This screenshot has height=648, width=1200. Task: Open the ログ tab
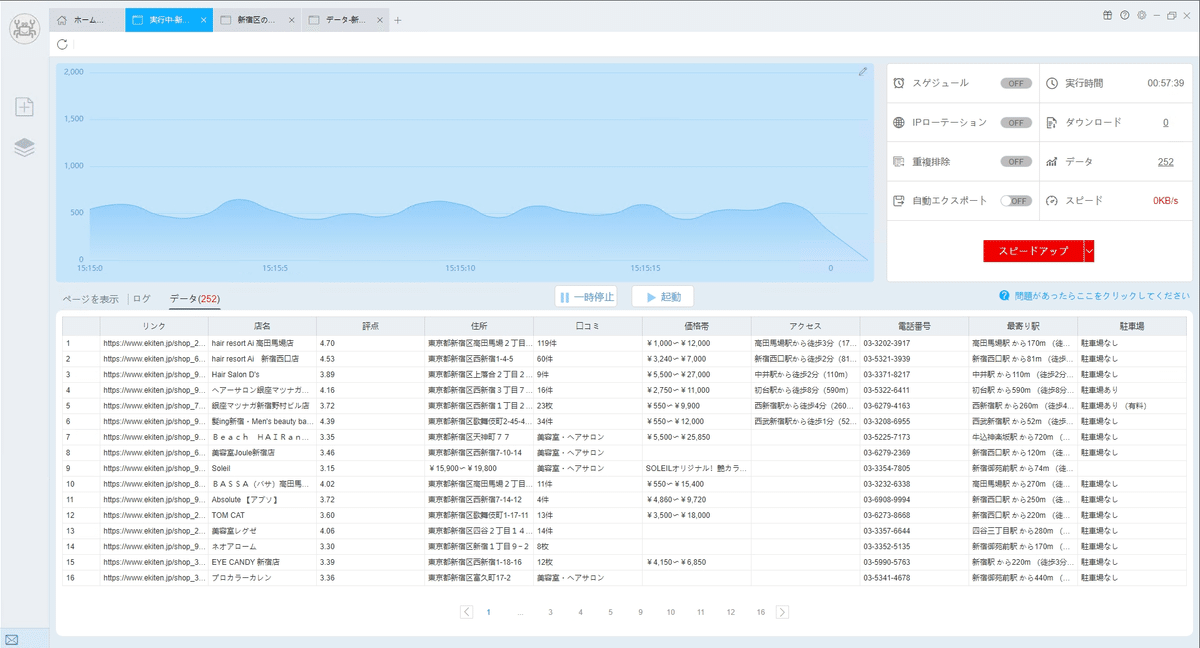point(142,299)
